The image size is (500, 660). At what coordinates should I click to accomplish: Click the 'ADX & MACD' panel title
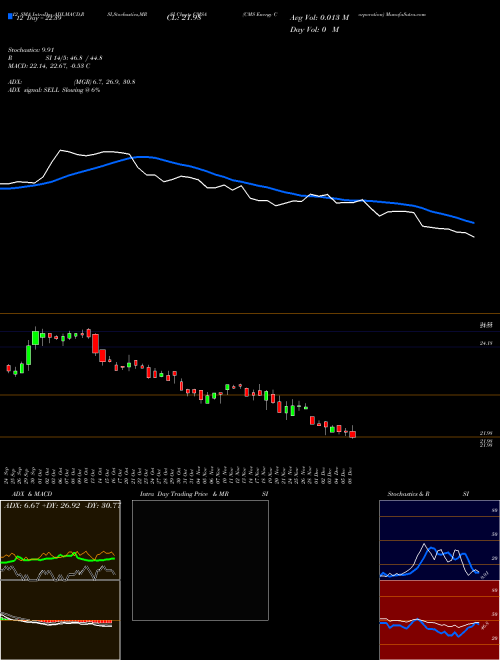(x=32, y=494)
